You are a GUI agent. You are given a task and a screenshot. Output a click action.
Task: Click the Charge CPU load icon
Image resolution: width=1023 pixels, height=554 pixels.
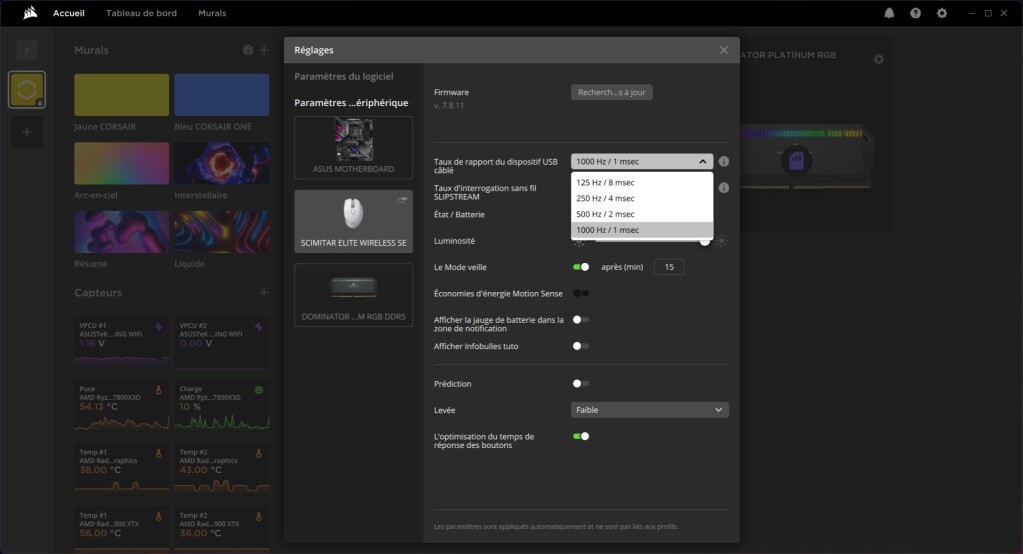(259, 390)
